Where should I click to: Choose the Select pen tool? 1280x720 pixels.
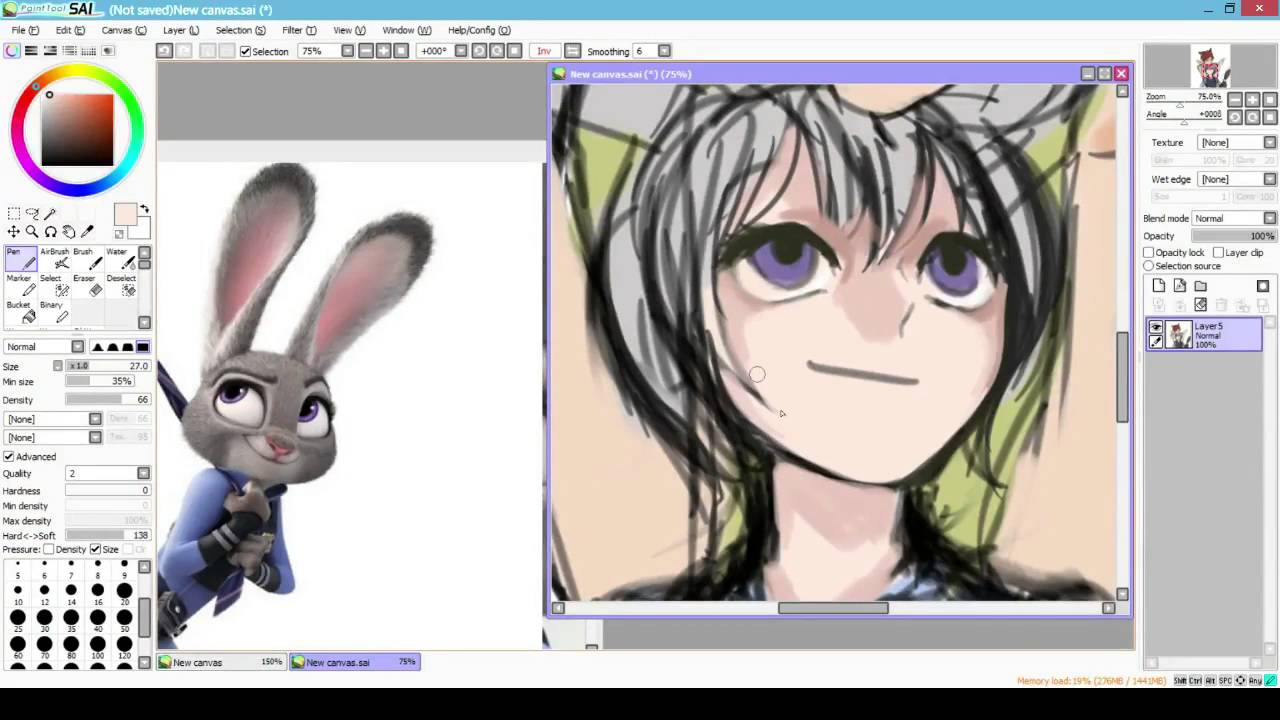point(55,285)
